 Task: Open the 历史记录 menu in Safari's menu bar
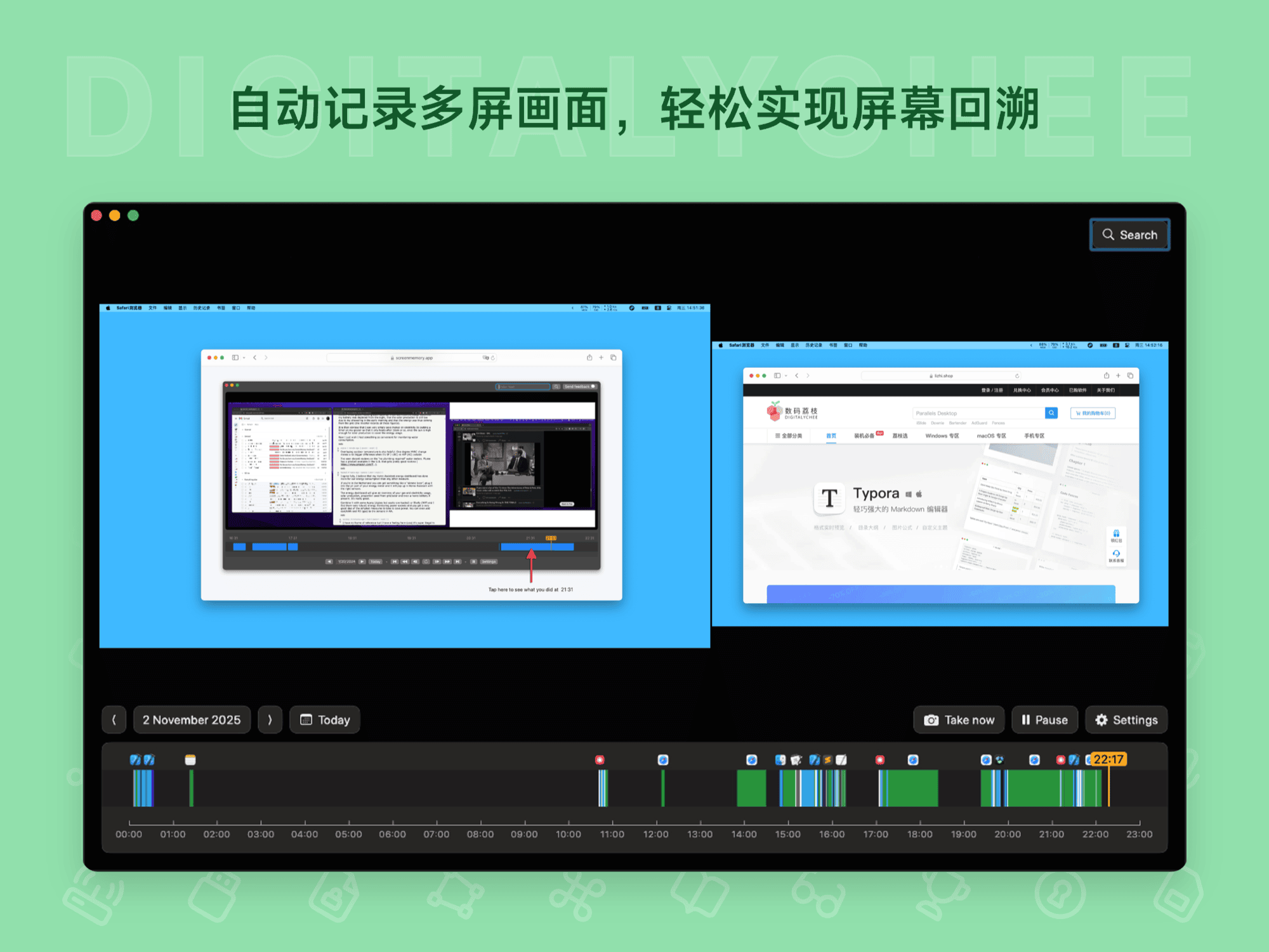tap(814, 345)
